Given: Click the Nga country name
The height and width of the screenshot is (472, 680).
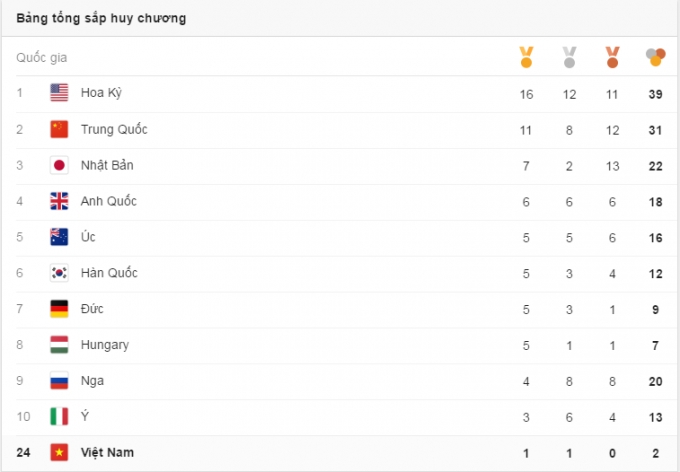Looking at the screenshot, I should pyautogui.click(x=92, y=381).
